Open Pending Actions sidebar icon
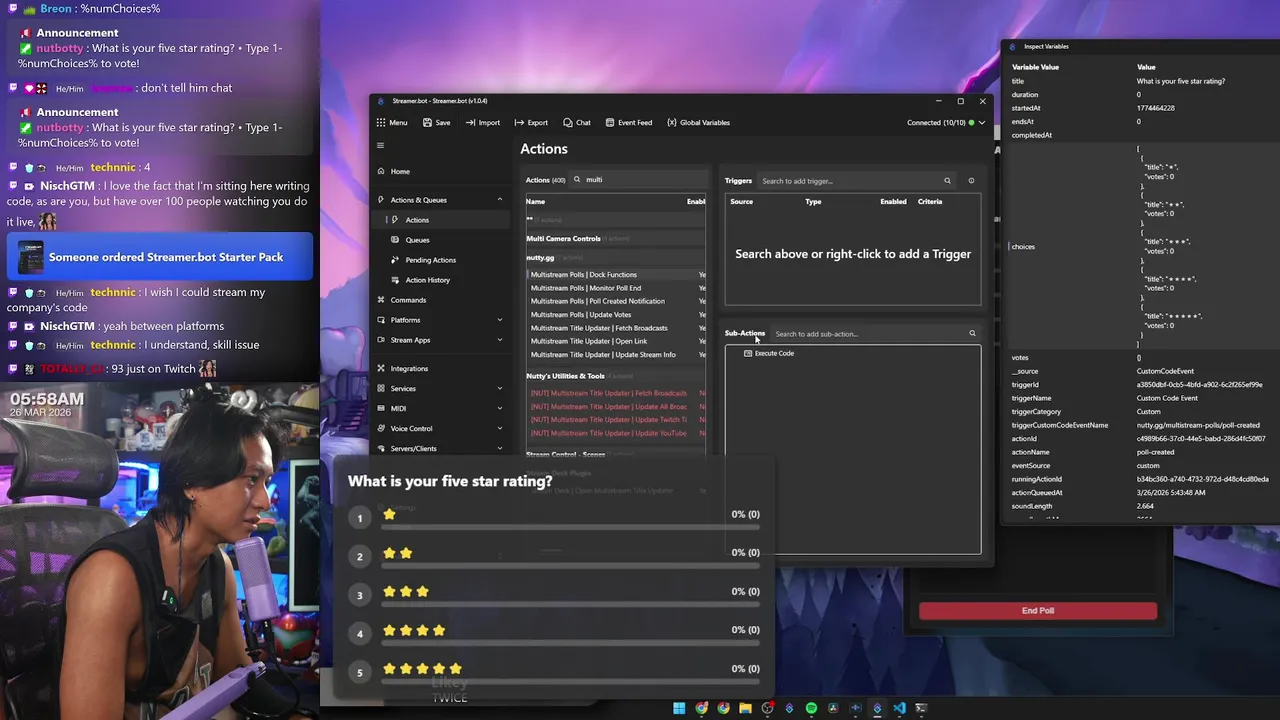Viewport: 1280px width, 720px height. [x=395, y=260]
